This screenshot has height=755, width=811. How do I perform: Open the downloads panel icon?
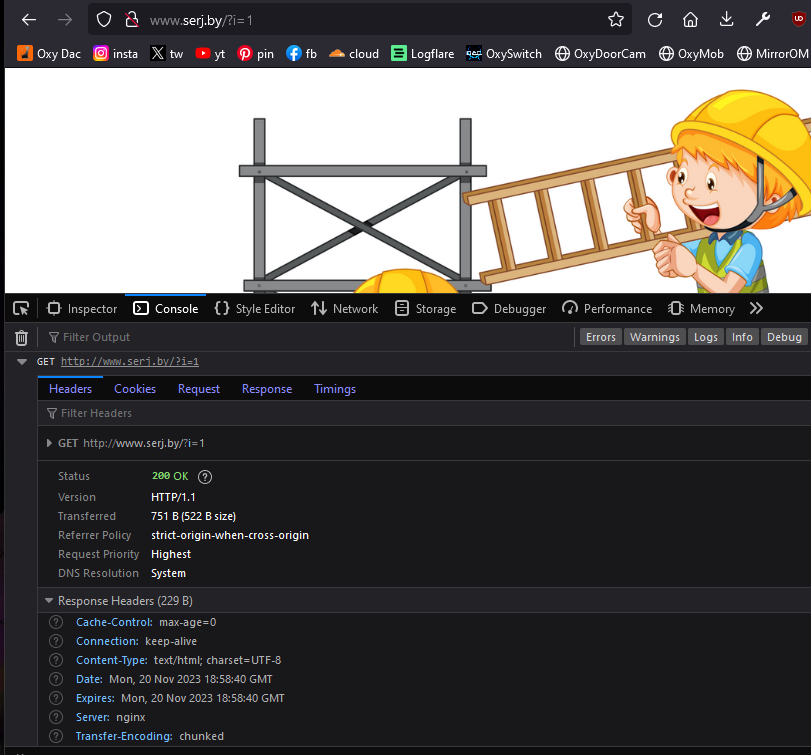[726, 20]
